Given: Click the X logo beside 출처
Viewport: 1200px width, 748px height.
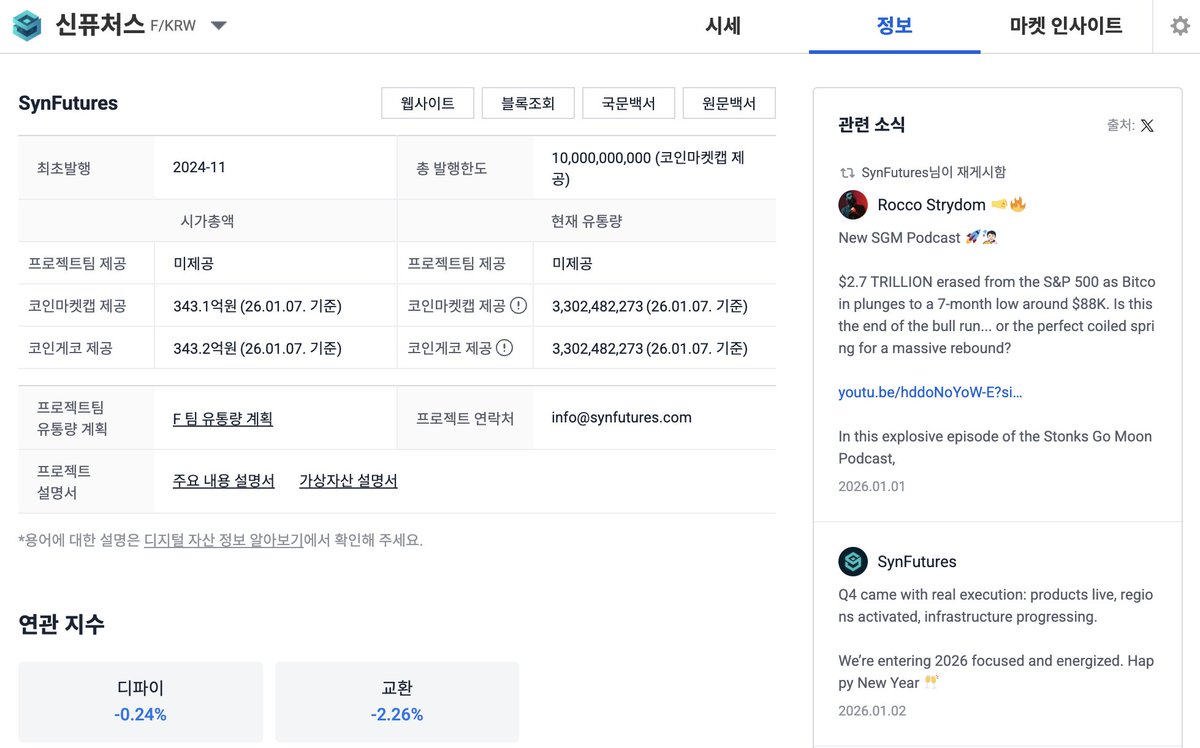Looking at the screenshot, I should point(1147,126).
